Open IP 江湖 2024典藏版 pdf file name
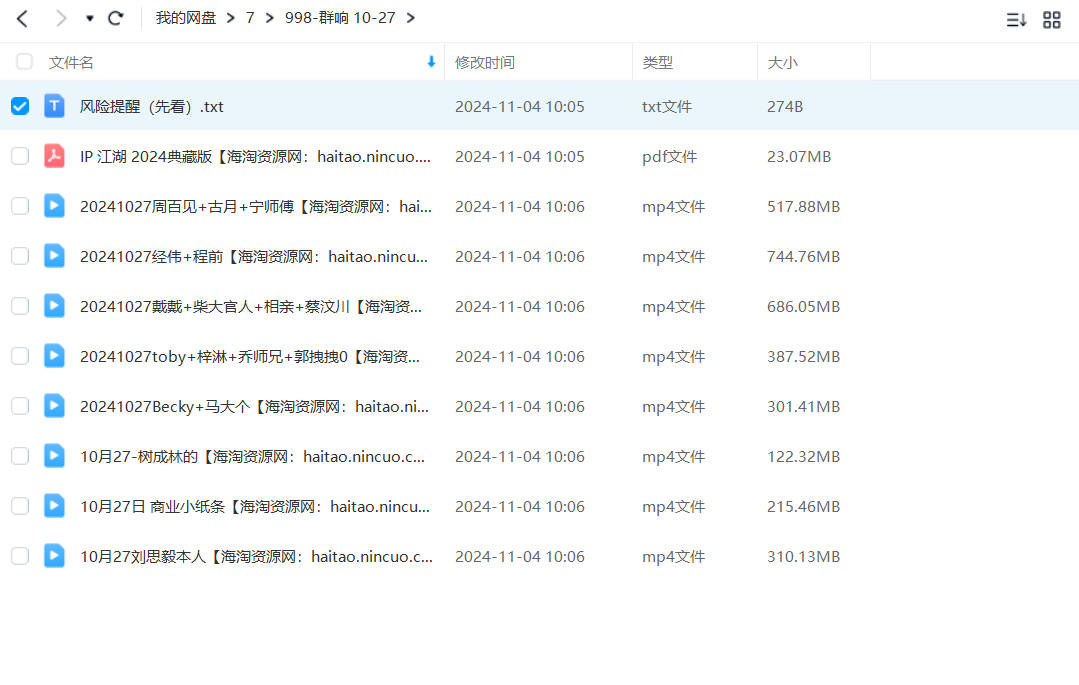1079x685 pixels. (255, 157)
